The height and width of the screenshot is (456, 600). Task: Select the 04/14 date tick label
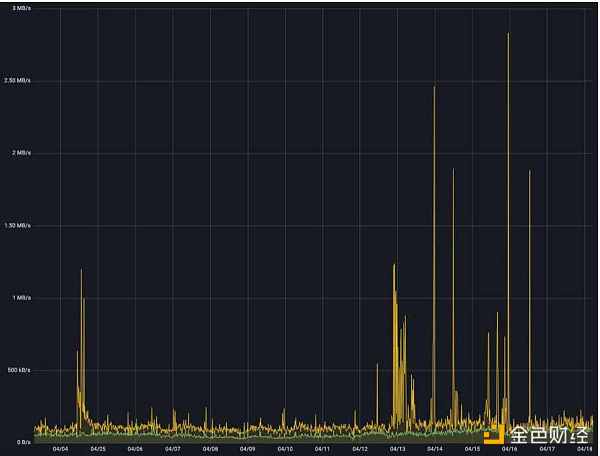(435, 449)
